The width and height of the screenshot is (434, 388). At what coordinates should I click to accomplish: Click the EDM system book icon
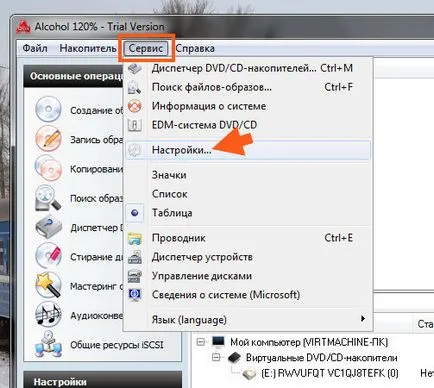click(x=135, y=125)
